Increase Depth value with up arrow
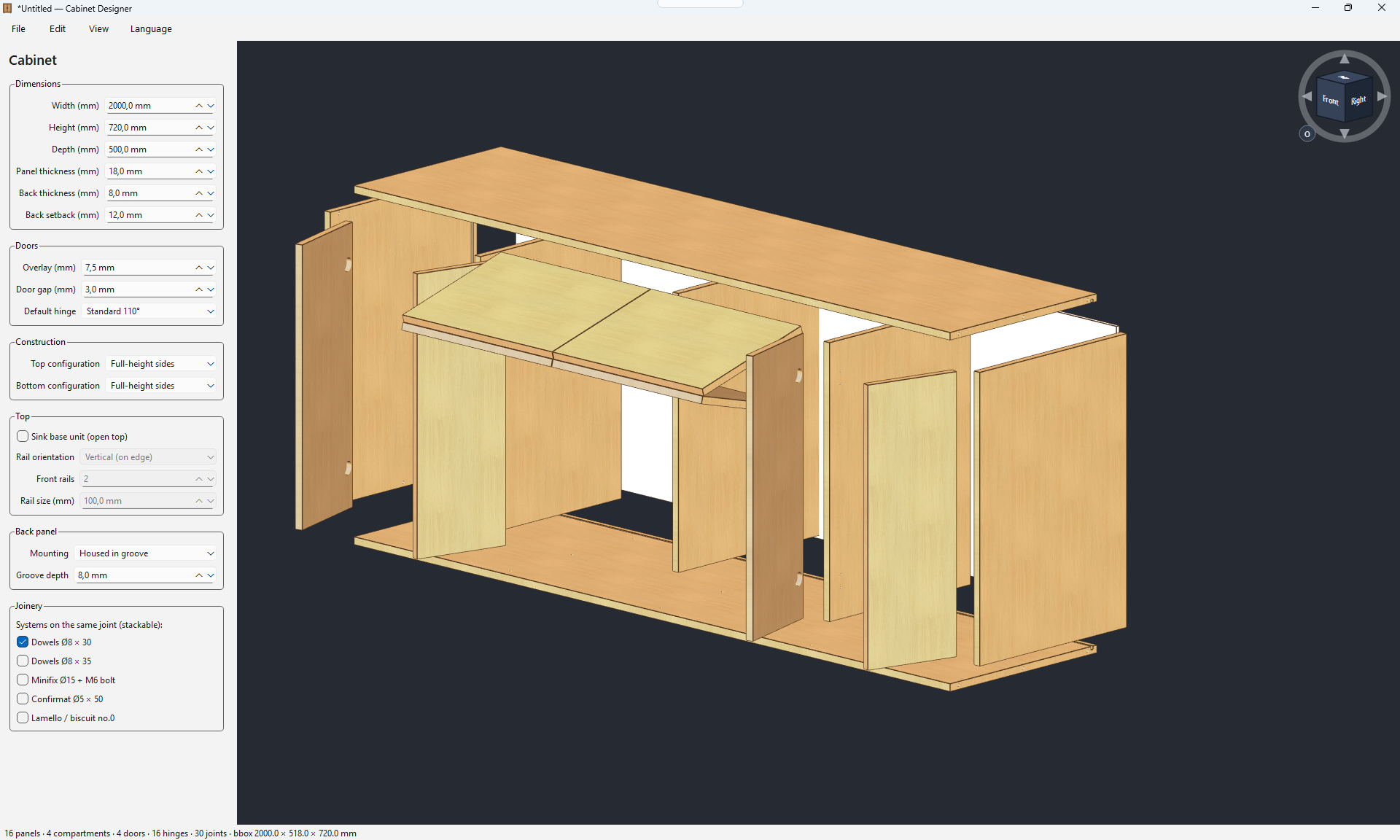The image size is (1400, 840). click(198, 149)
